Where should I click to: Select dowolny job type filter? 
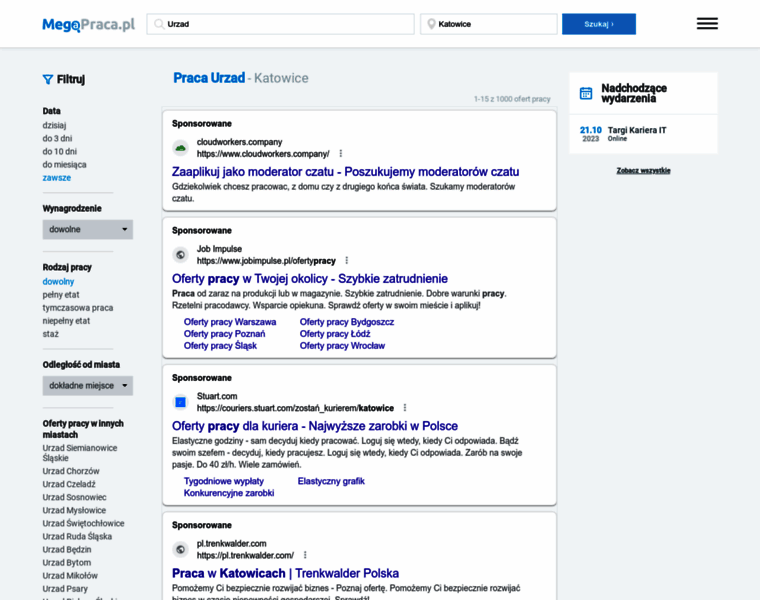point(58,282)
